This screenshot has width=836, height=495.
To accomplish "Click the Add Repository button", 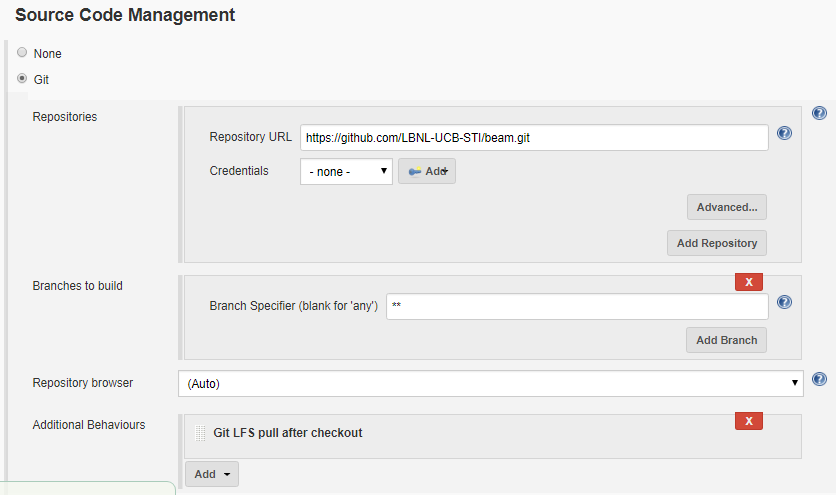I will point(717,243).
